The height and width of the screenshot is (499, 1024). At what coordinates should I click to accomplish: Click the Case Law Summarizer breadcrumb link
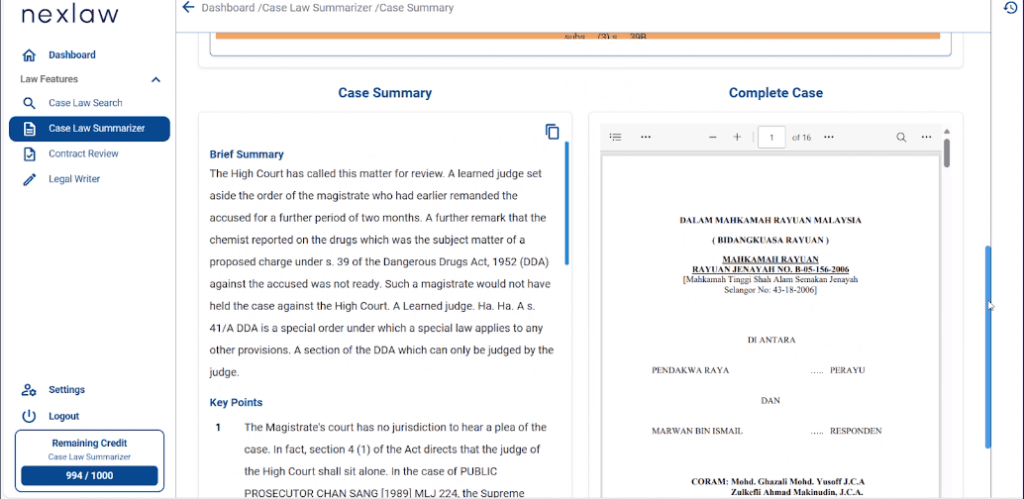point(317,8)
